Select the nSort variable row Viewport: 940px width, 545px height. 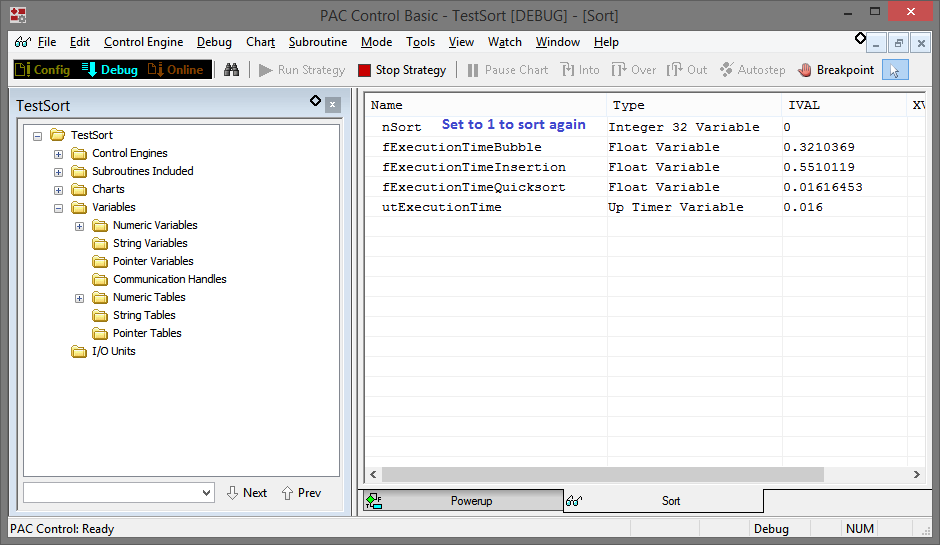point(645,127)
